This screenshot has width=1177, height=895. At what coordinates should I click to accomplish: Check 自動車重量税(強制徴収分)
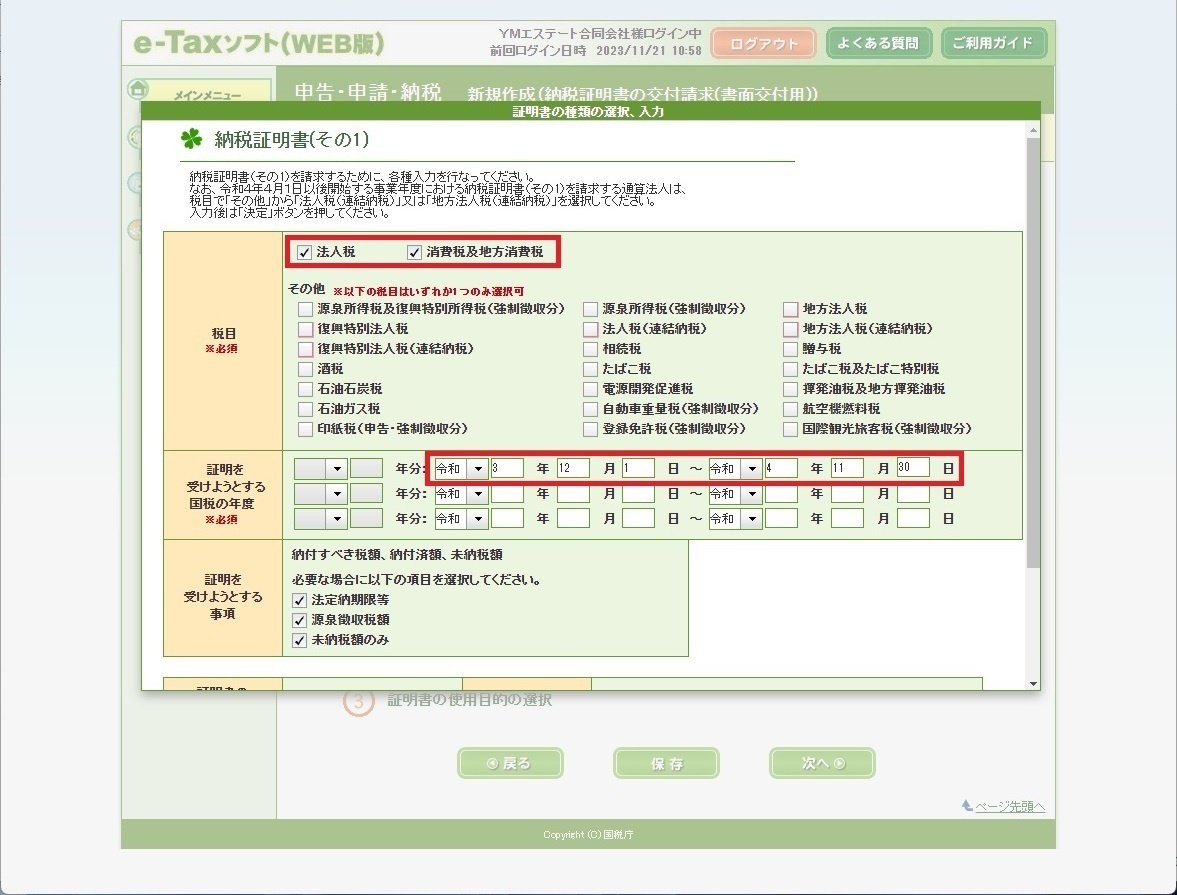(x=591, y=409)
